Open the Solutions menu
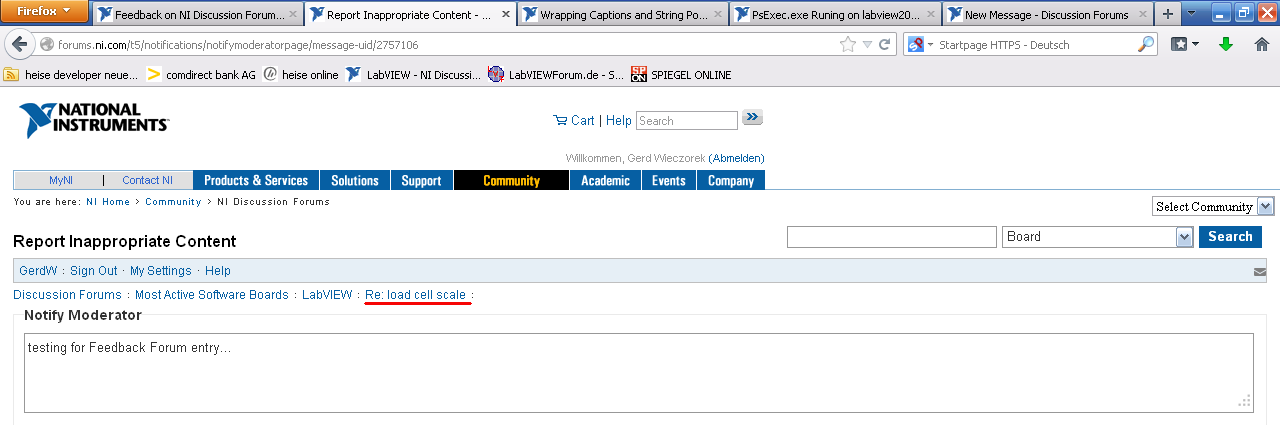 [355, 180]
